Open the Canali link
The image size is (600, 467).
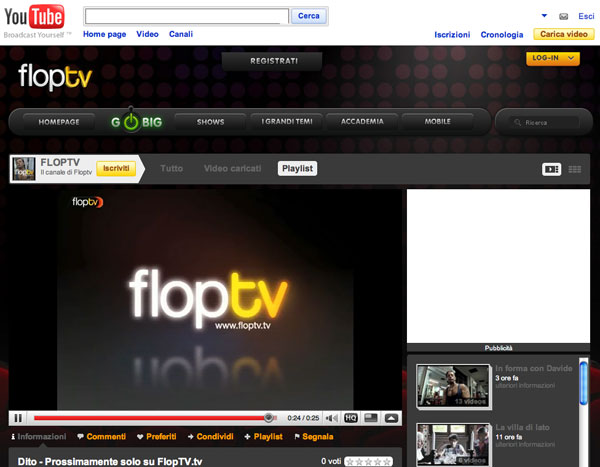[x=181, y=34]
